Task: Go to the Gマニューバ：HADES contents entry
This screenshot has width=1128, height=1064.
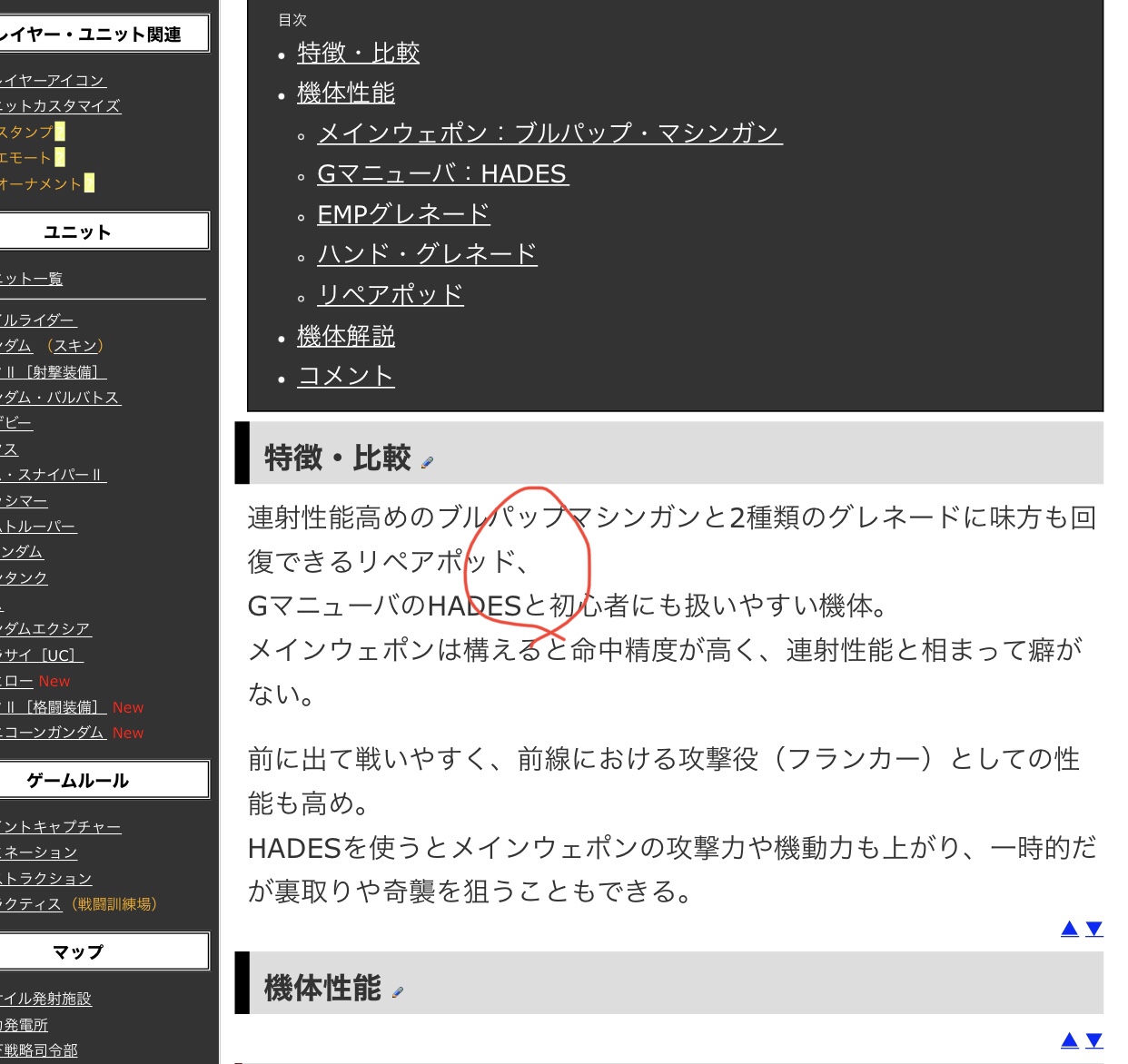Action: coord(442,173)
